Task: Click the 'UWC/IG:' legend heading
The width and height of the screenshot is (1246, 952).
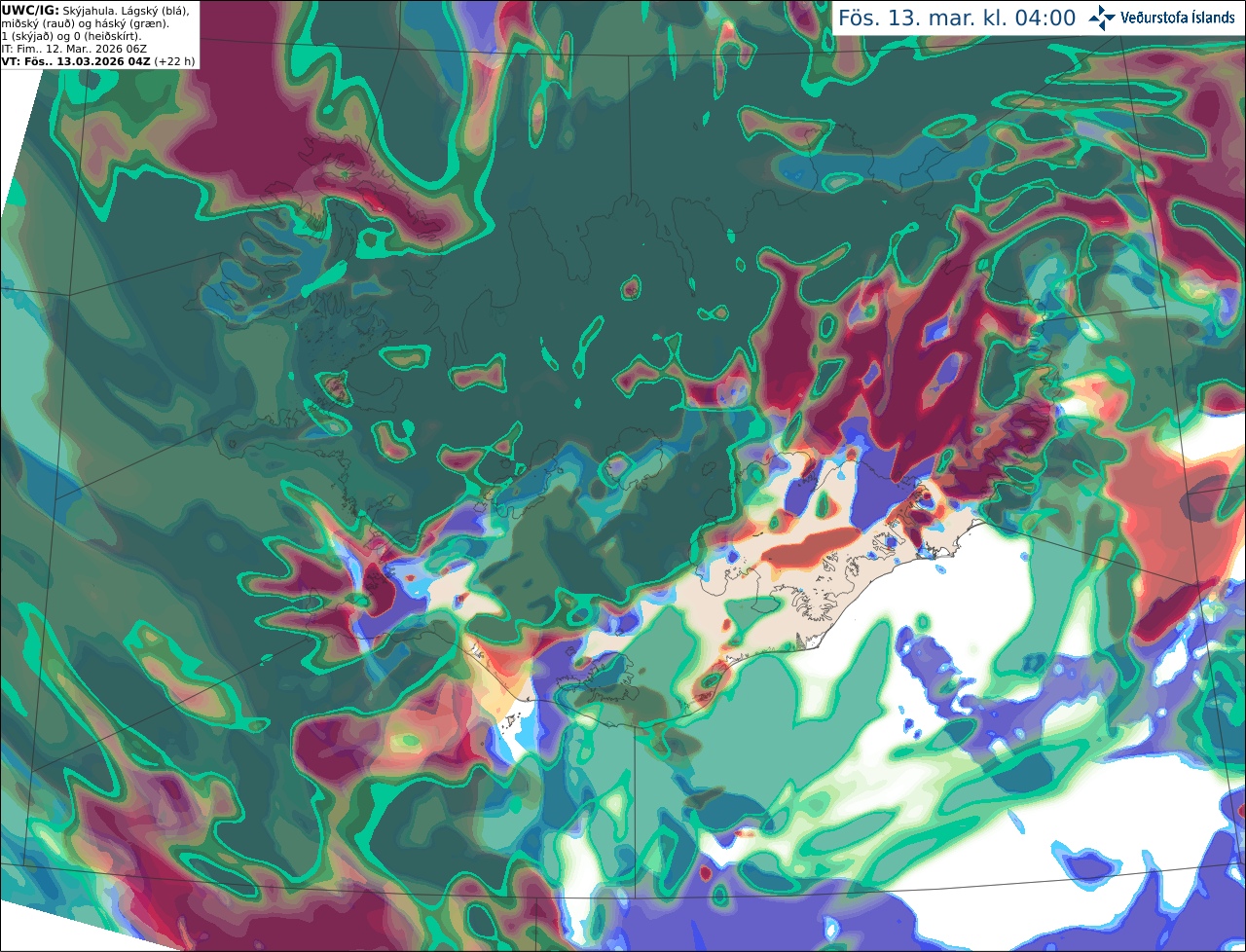Action: 30,10
